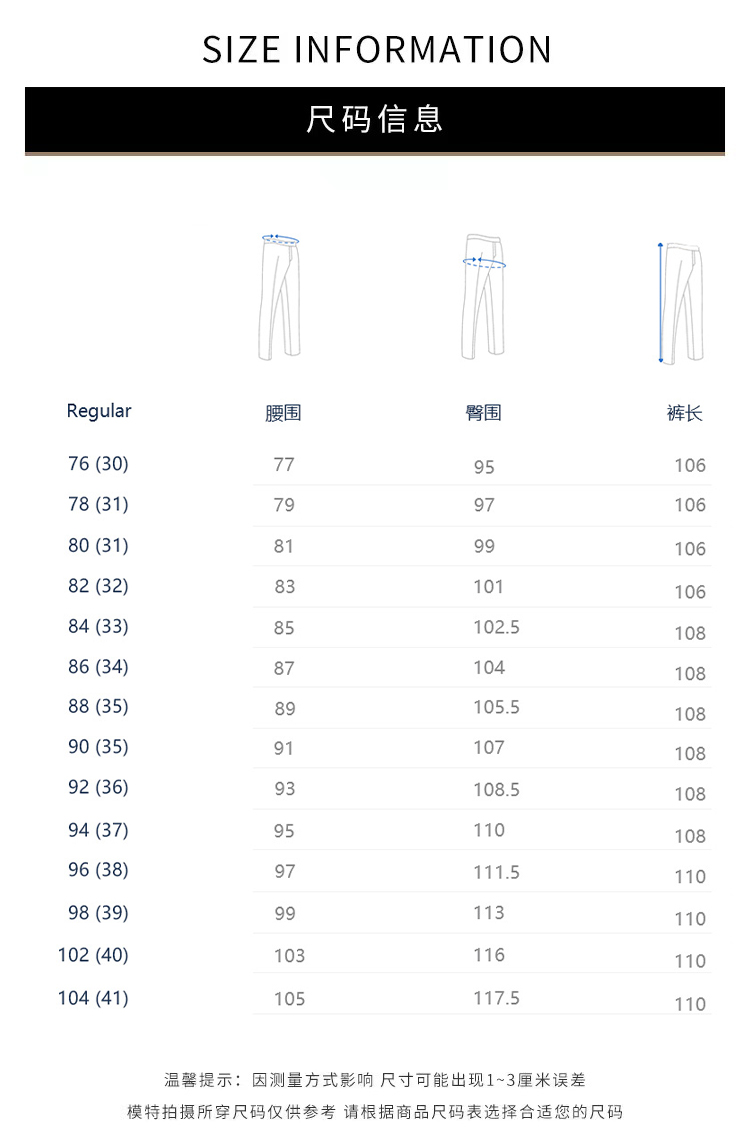Select size row 88 (35)
Screen dimensions: 750x1148
[98, 707]
